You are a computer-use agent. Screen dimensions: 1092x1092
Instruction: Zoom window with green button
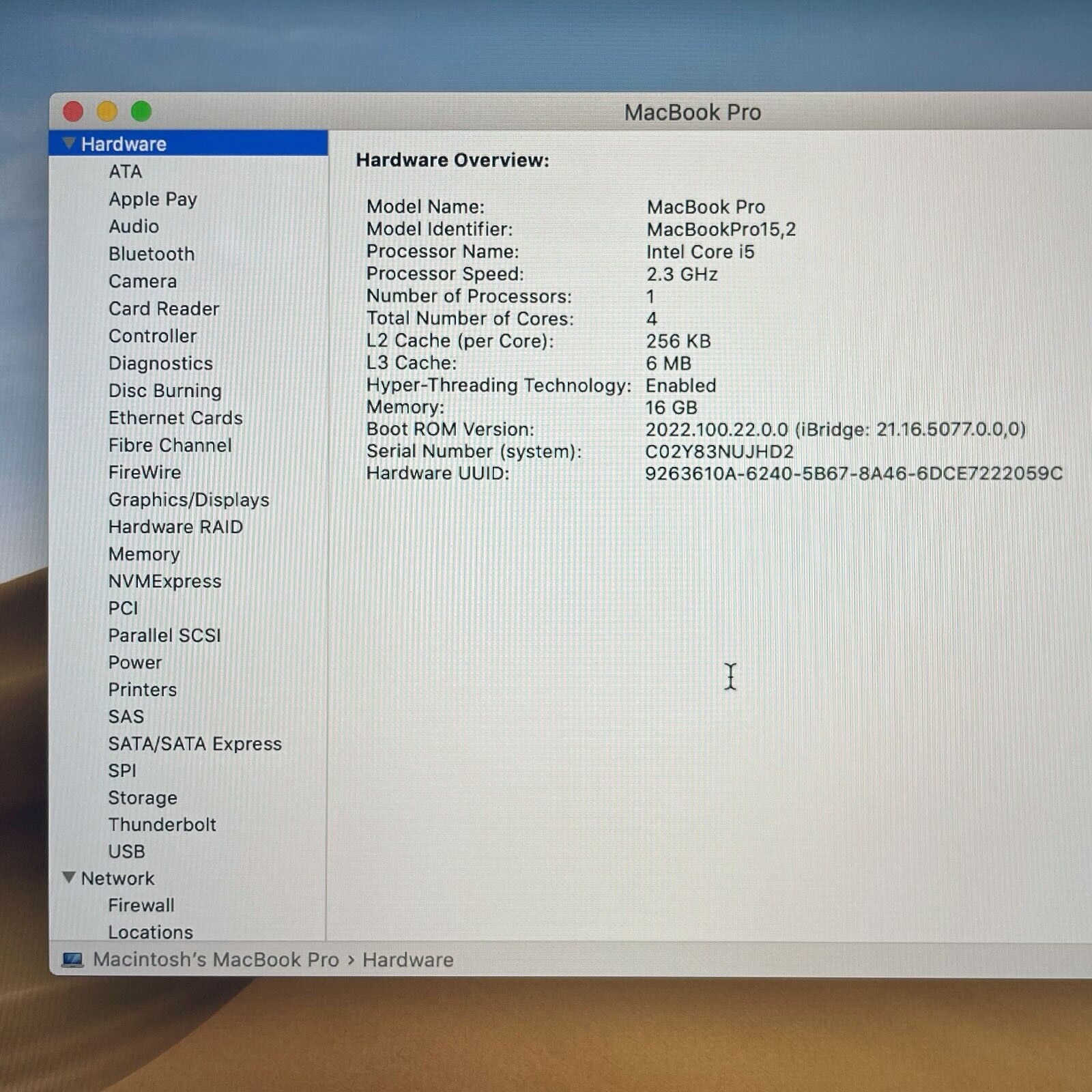pos(141,111)
